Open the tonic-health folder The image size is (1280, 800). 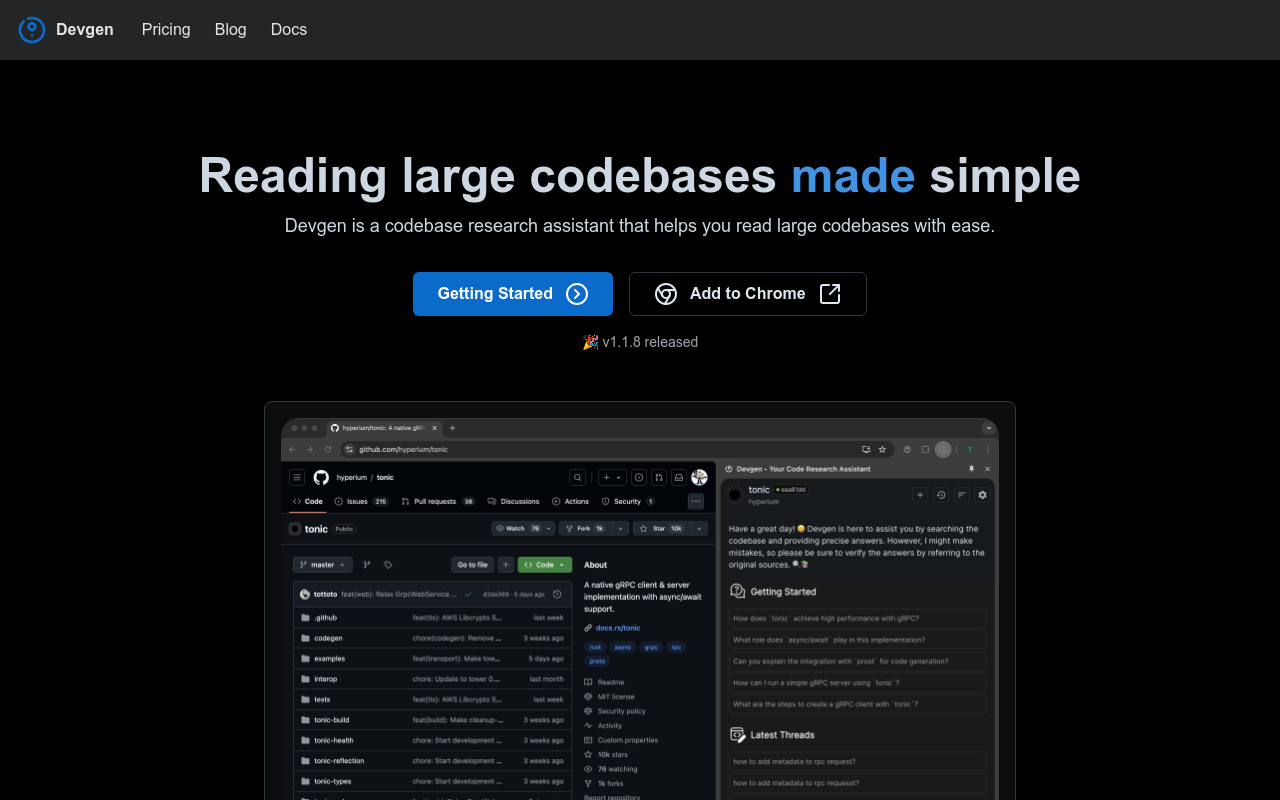[333, 741]
